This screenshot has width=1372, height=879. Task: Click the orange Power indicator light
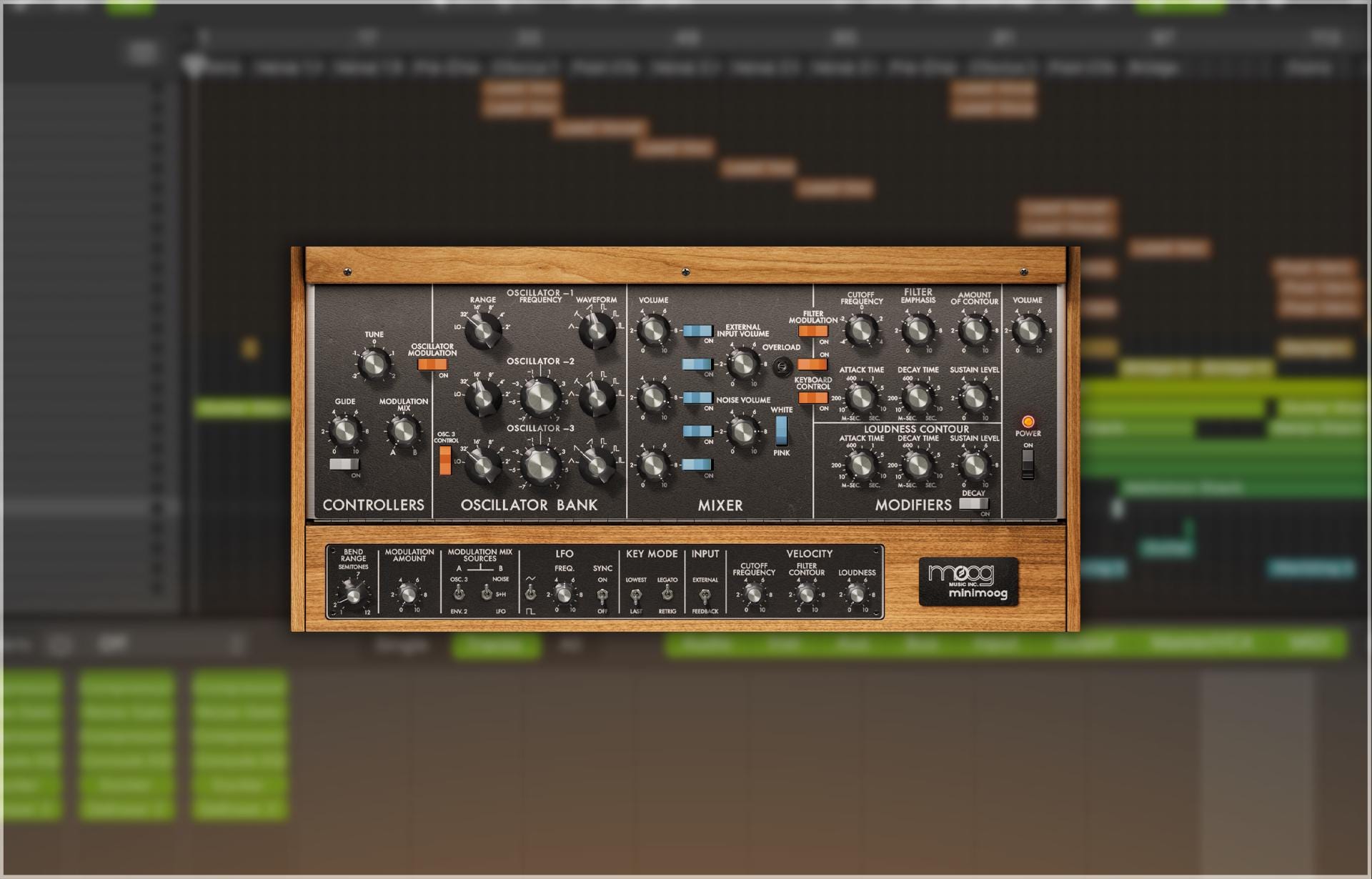tap(1028, 422)
